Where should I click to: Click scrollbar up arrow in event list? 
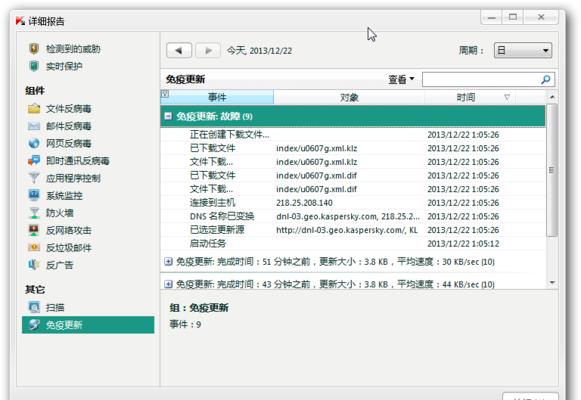[x=552, y=97]
